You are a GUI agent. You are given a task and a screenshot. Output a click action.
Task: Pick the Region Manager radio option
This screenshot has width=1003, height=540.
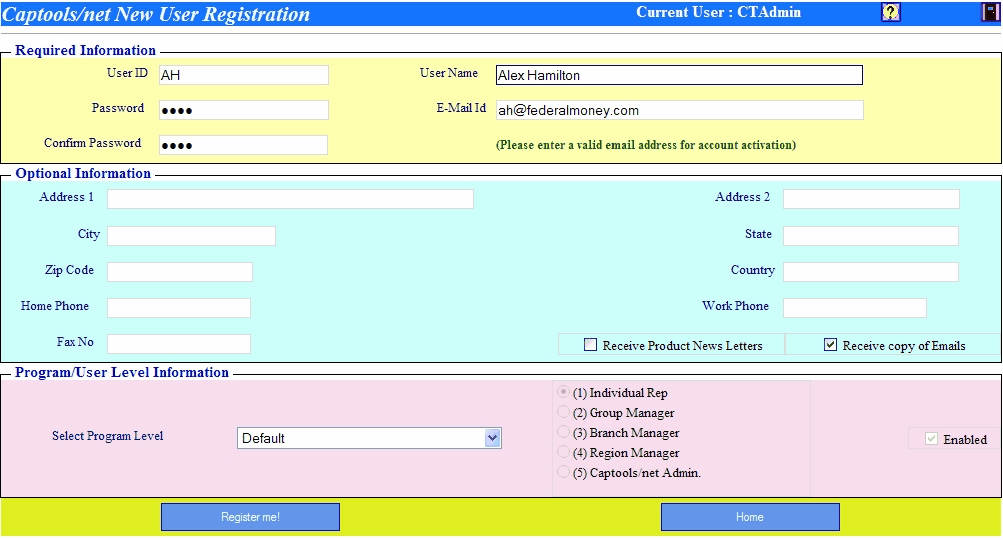[x=564, y=452]
